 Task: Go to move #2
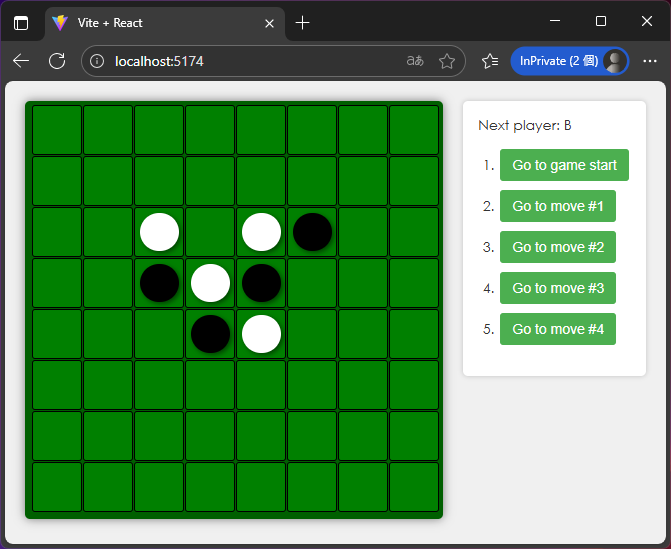click(558, 247)
